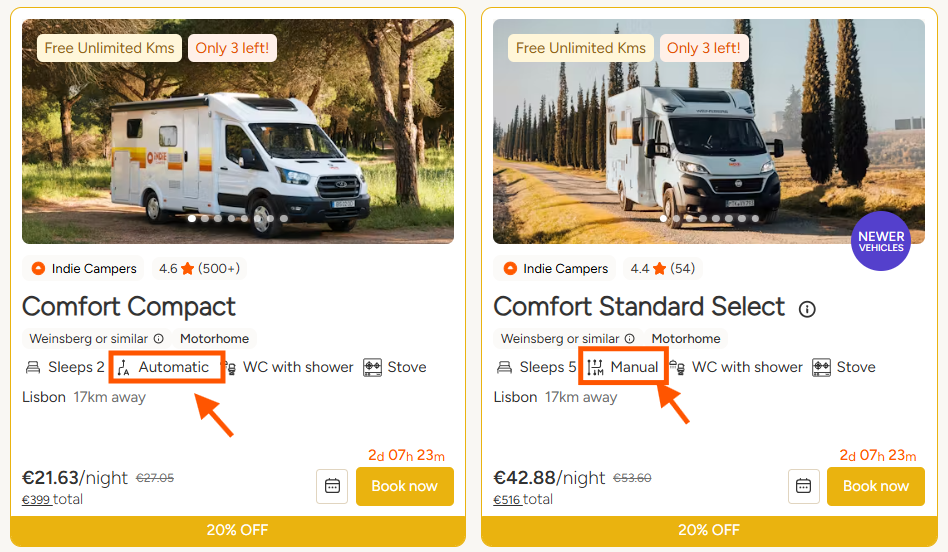948x552 pixels.
Task: Click the Manual transmission icon
Action: (x=596, y=368)
